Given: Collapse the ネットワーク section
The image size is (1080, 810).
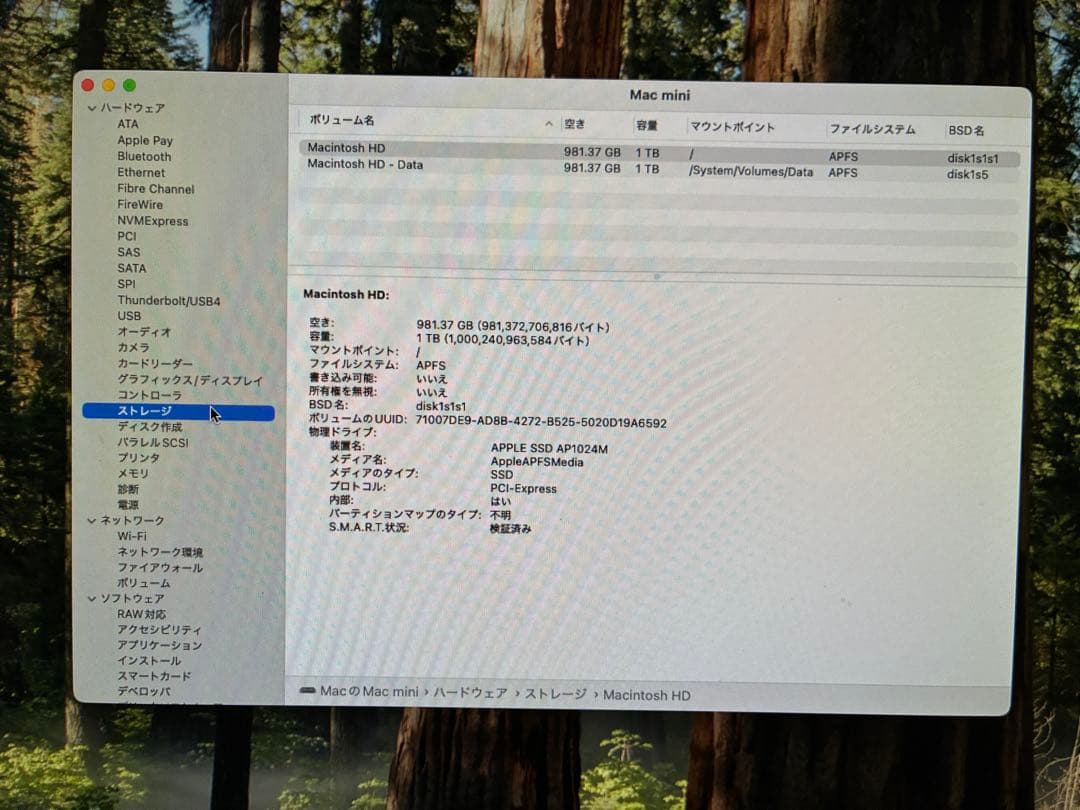Looking at the screenshot, I should click(x=92, y=521).
